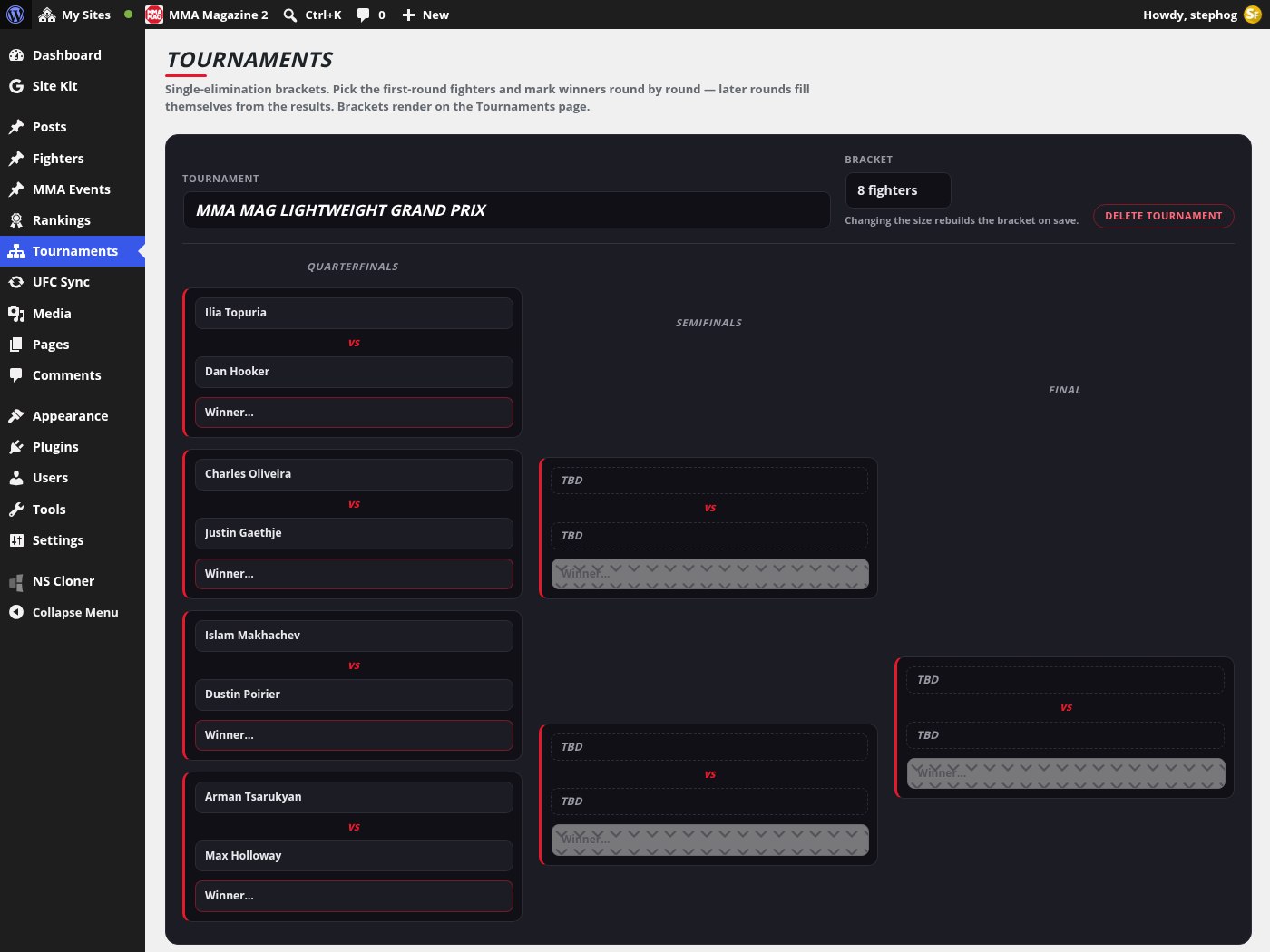The height and width of the screenshot is (952, 1270).
Task: Click the Site Kit Google icon
Action: point(16,86)
